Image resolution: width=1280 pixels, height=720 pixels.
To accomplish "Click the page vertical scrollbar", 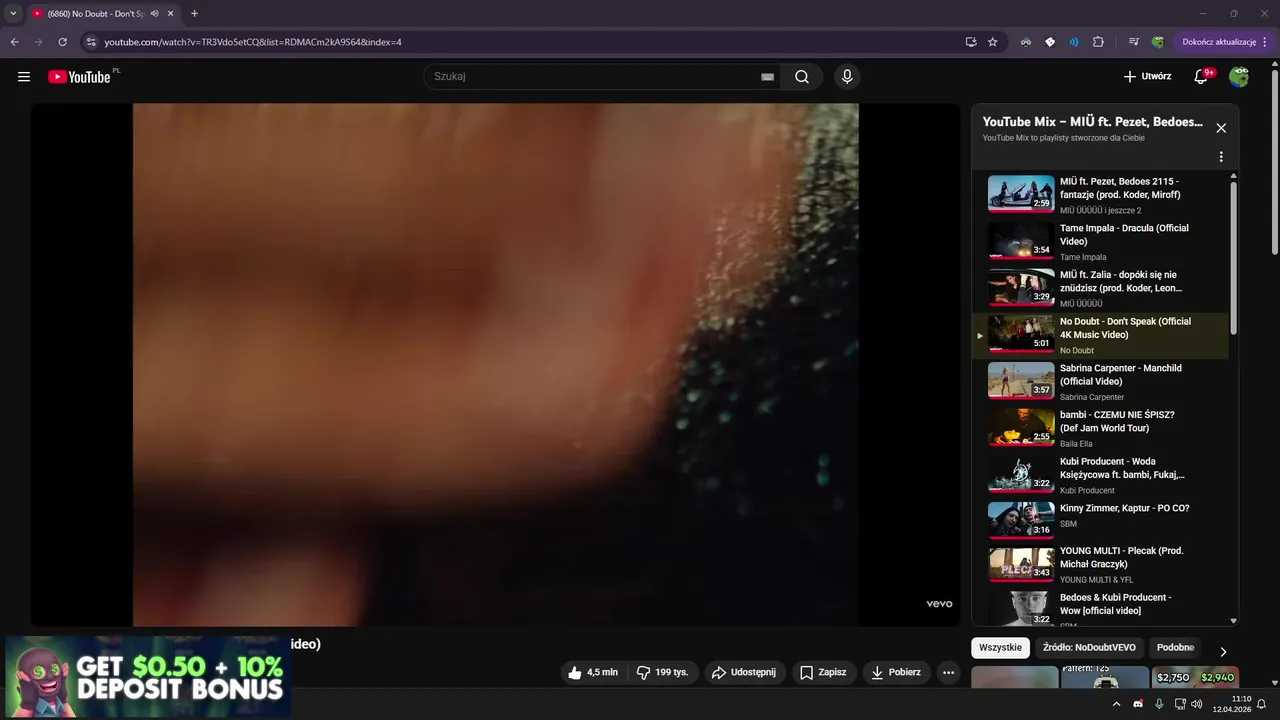I will [1274, 160].
